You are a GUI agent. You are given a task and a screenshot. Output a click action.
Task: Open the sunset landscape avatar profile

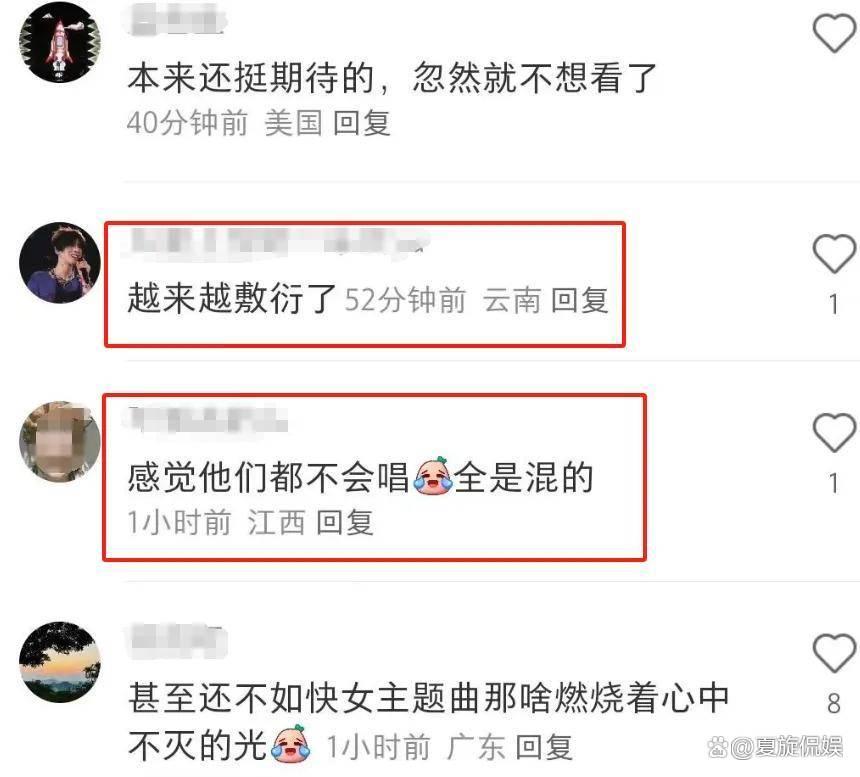(60, 662)
